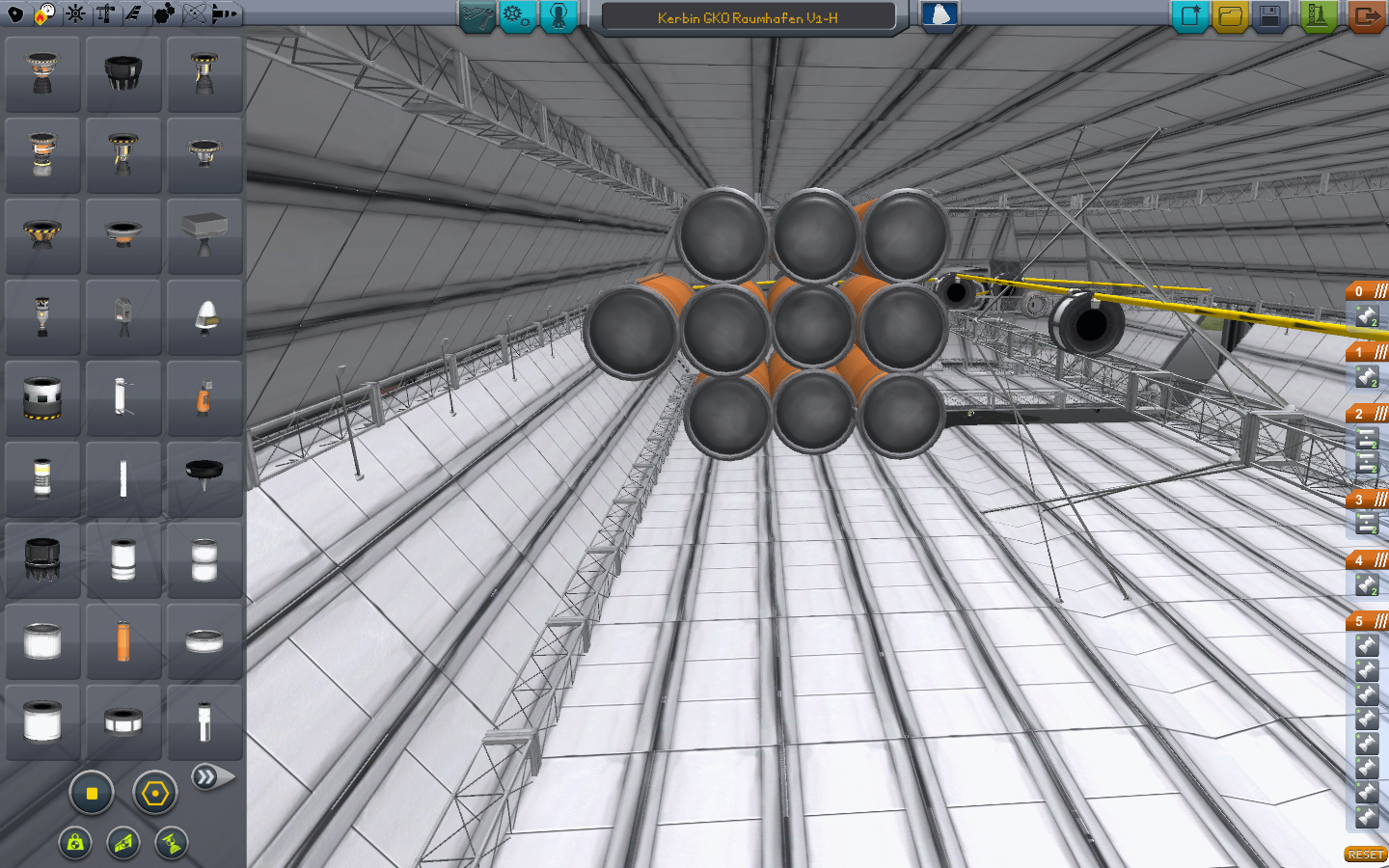Select the Propulsion category tab with flame gauge
Image resolution: width=1389 pixels, height=868 pixels.
click(x=45, y=14)
